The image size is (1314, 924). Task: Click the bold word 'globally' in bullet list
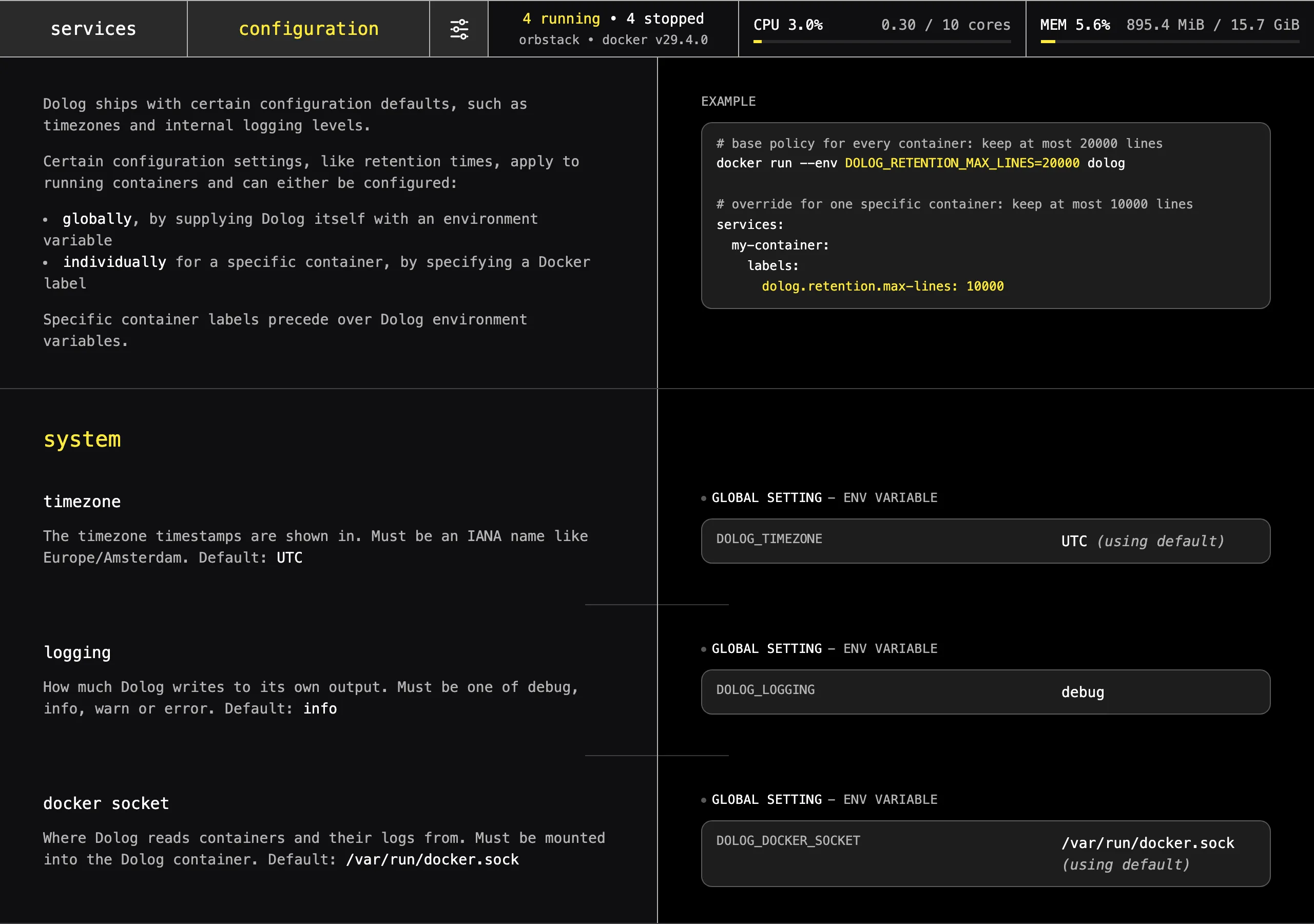[x=98, y=219]
